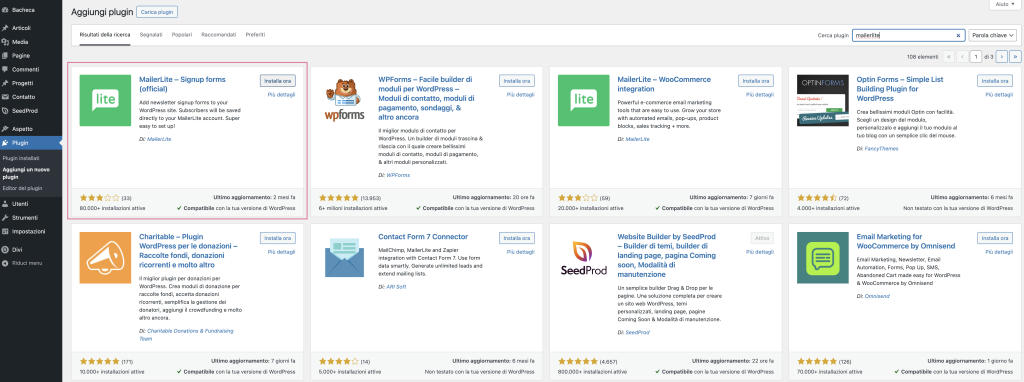Screen dimensions: 1024x382
Task: Open Charitable Donations & Fundraising Team author link
Action: click(x=186, y=335)
